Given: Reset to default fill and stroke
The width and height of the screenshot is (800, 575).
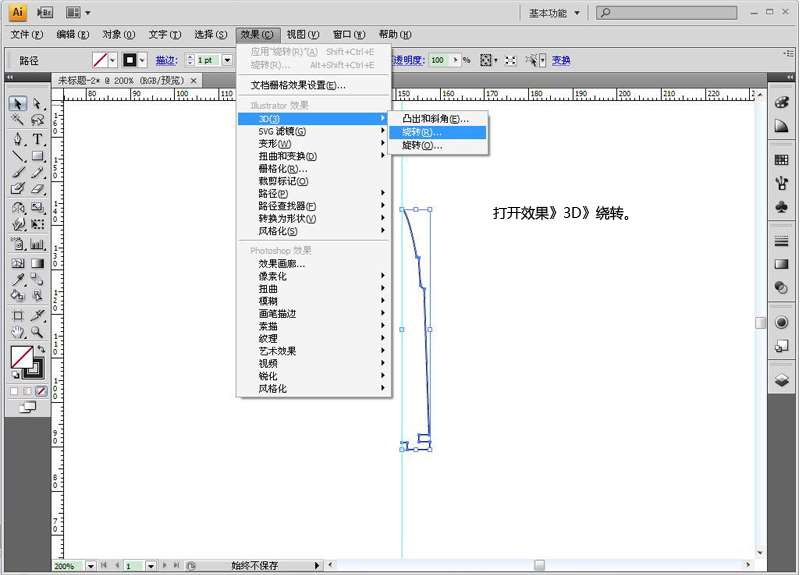Looking at the screenshot, I should [x=16, y=375].
